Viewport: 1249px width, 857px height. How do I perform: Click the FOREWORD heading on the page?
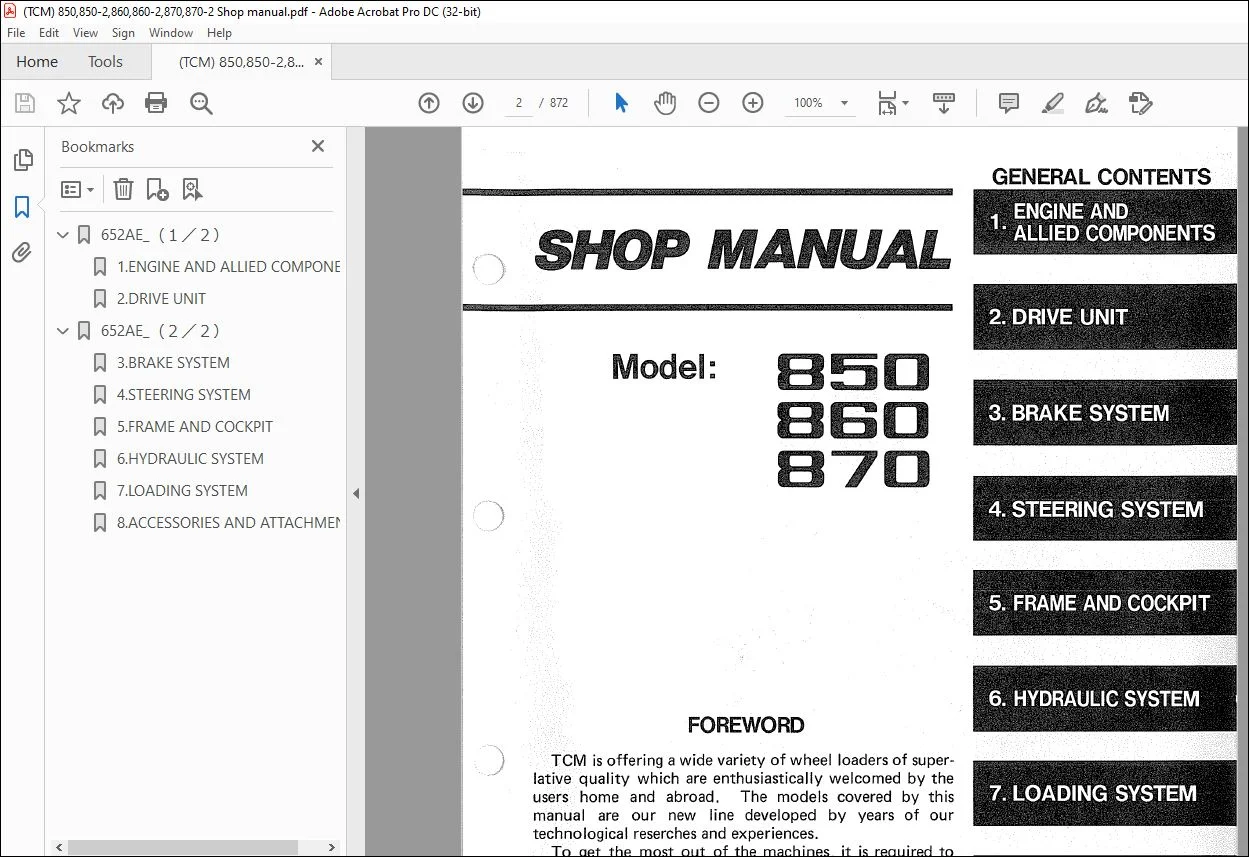(x=746, y=725)
